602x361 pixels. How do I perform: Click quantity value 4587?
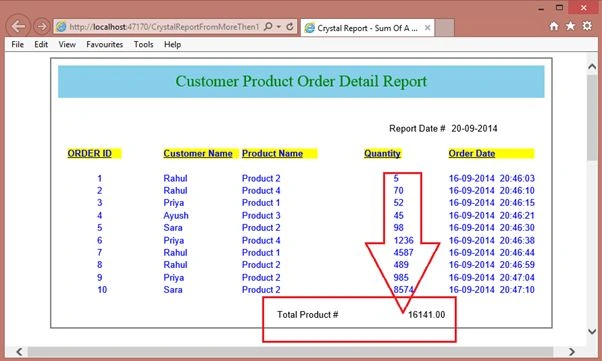pyautogui.click(x=404, y=253)
